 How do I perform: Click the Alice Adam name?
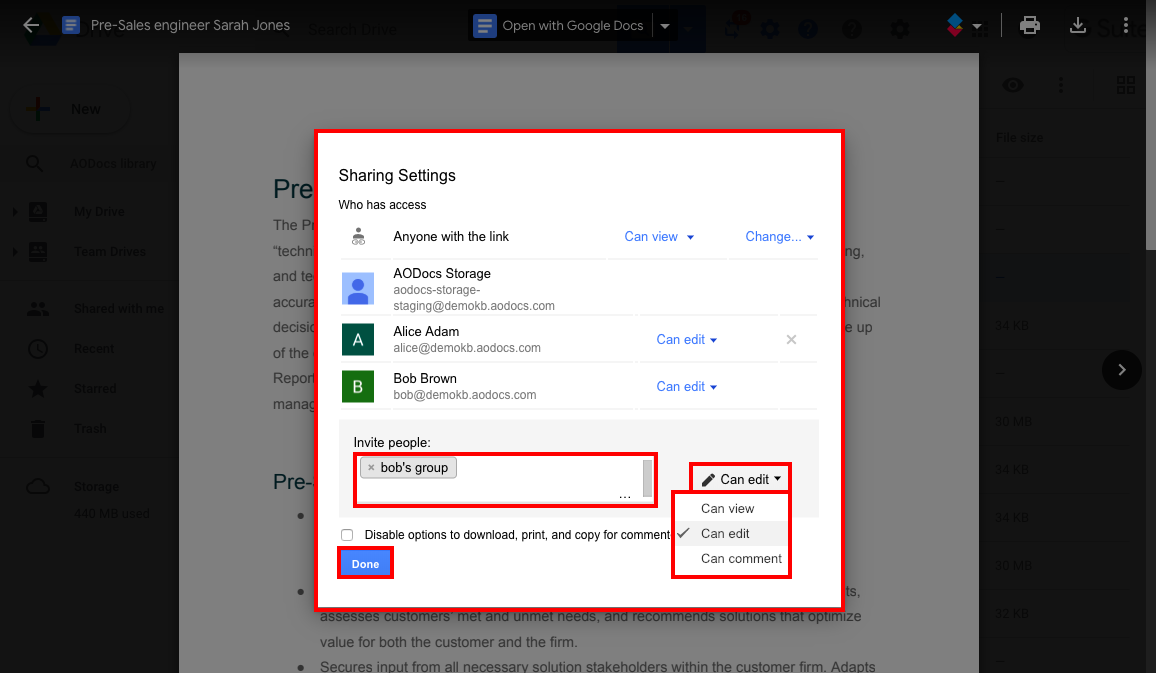coord(426,332)
